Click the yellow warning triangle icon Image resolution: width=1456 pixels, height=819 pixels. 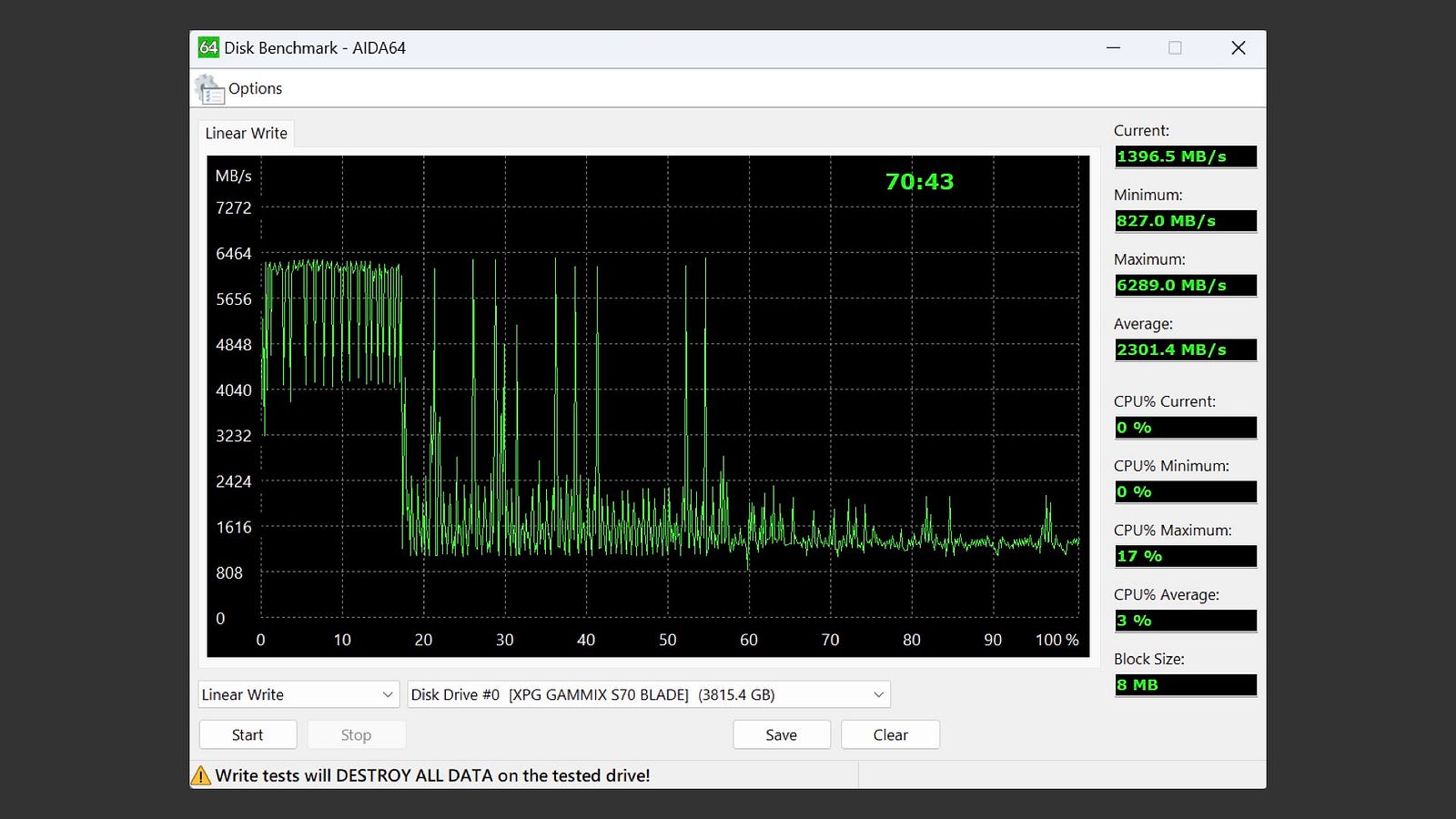(200, 775)
